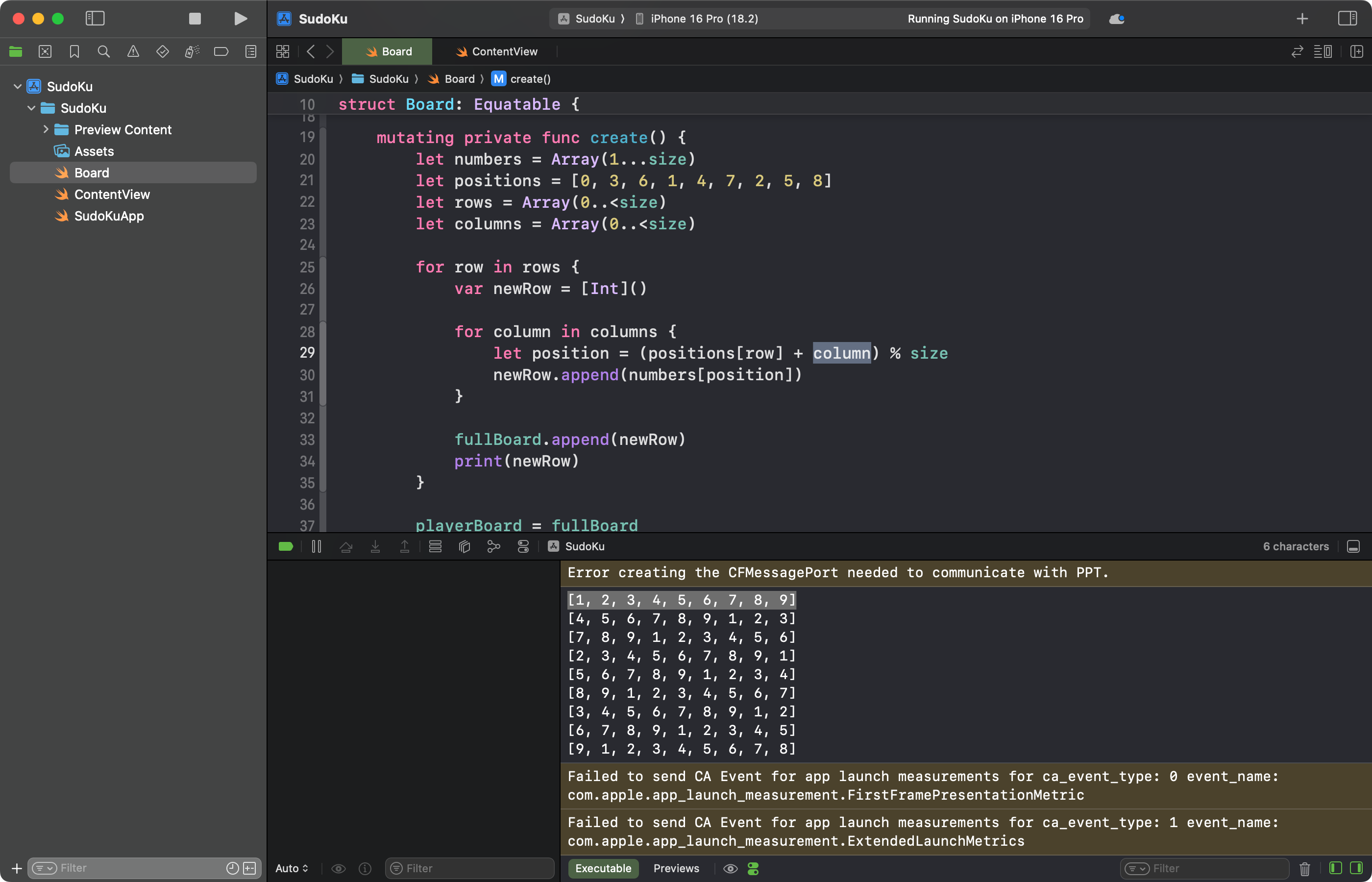Open the editor options menu
This screenshot has height=882, width=1372.
[x=1323, y=51]
